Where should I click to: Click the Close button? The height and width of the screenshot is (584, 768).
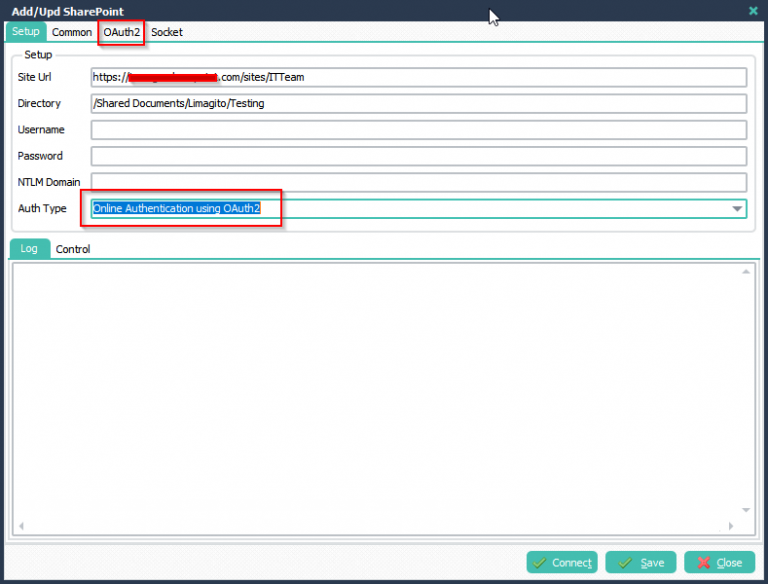720,562
